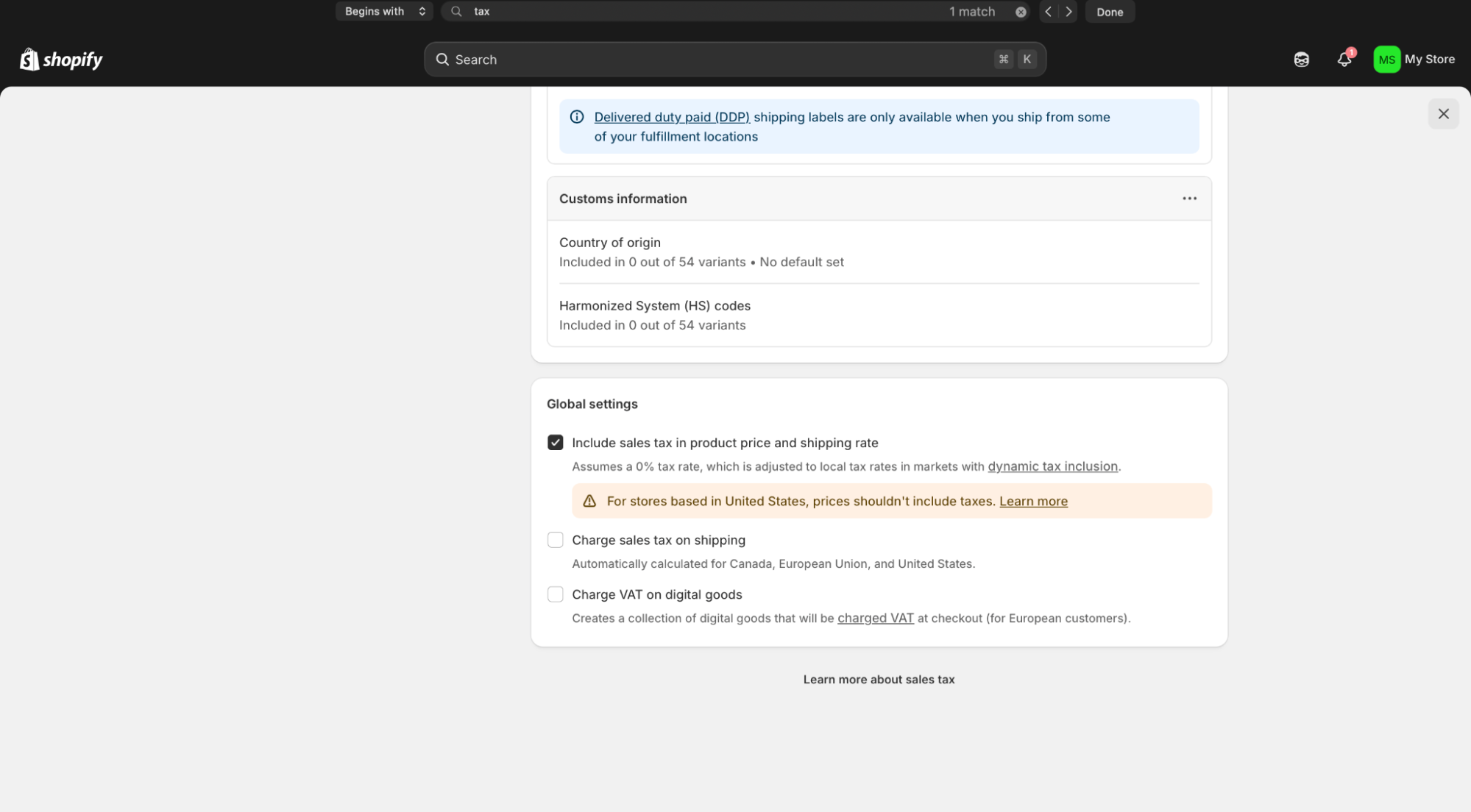Open the Begins with dropdown

(384, 12)
